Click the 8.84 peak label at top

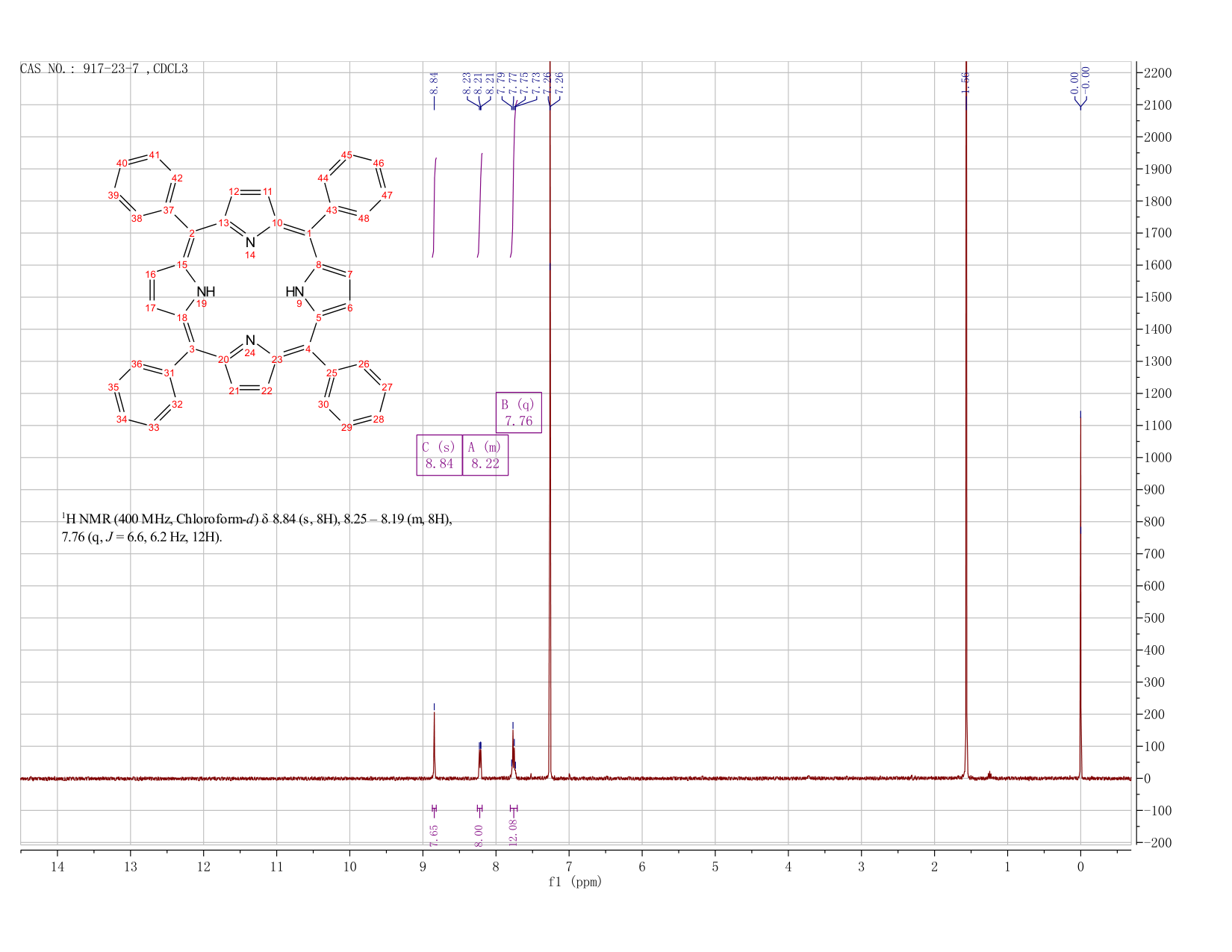(434, 83)
